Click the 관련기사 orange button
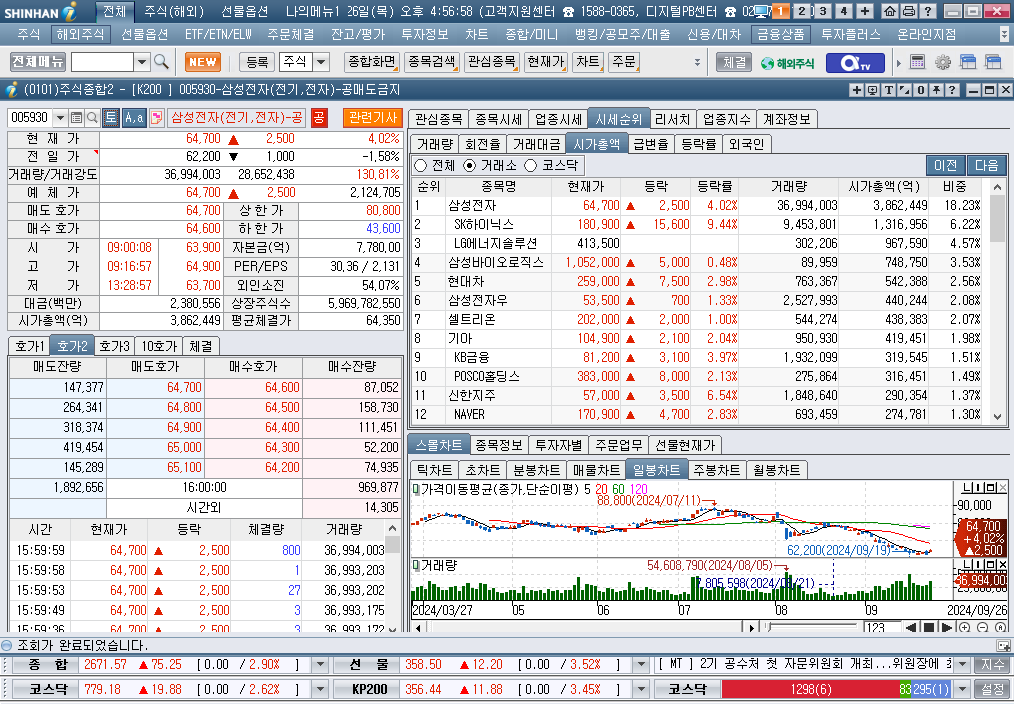The image size is (1014, 704). tap(372, 118)
